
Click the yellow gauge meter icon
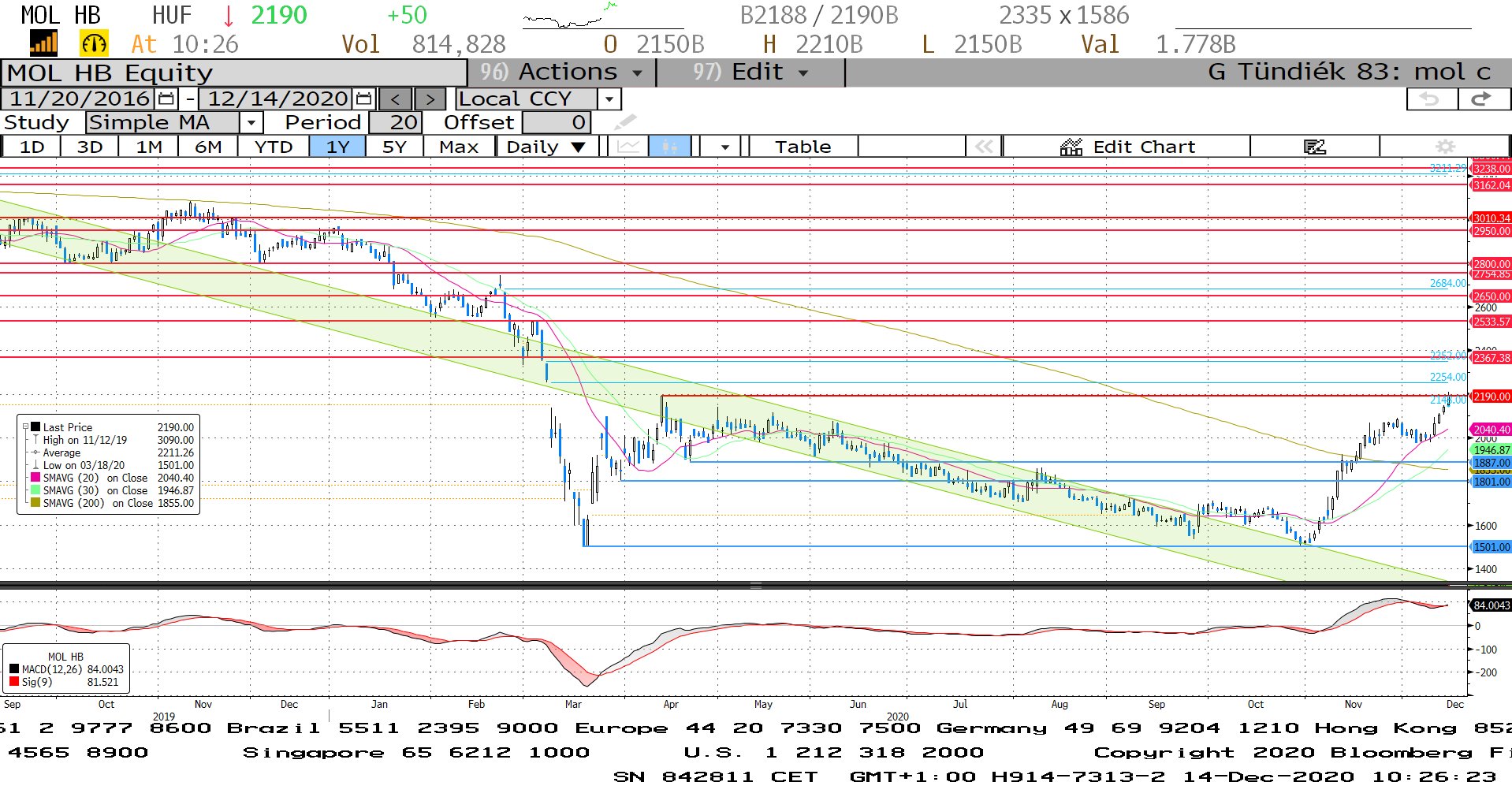click(x=94, y=43)
